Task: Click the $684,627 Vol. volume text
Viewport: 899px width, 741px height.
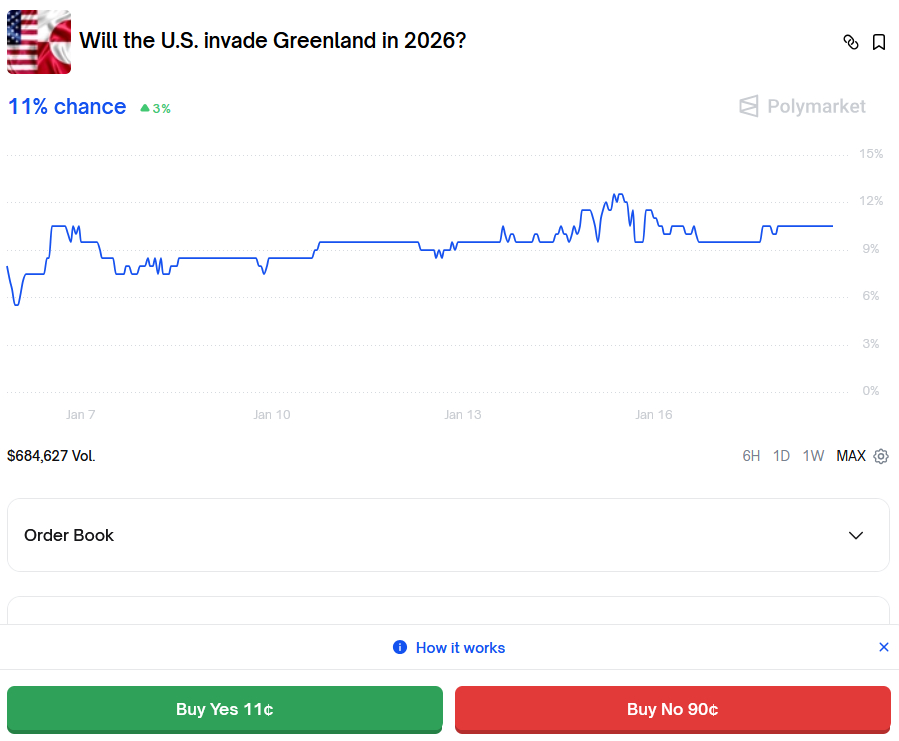Action: tap(51, 456)
